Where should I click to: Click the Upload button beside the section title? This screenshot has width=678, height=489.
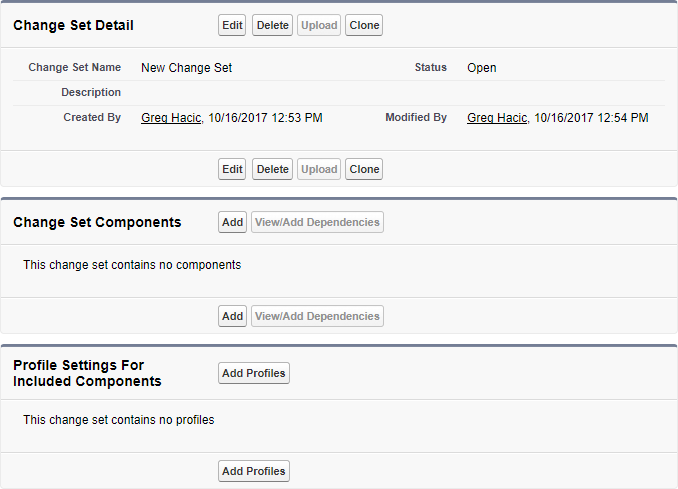point(319,25)
